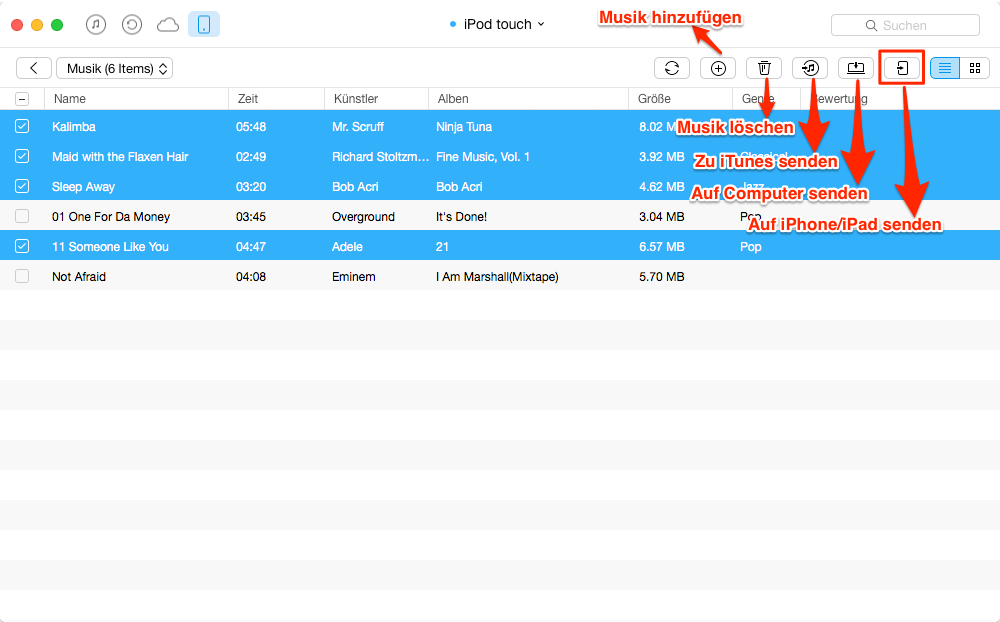Click the 5.70 MB size value
Image resolution: width=1000 pixels, height=622 pixels.
coord(661,277)
